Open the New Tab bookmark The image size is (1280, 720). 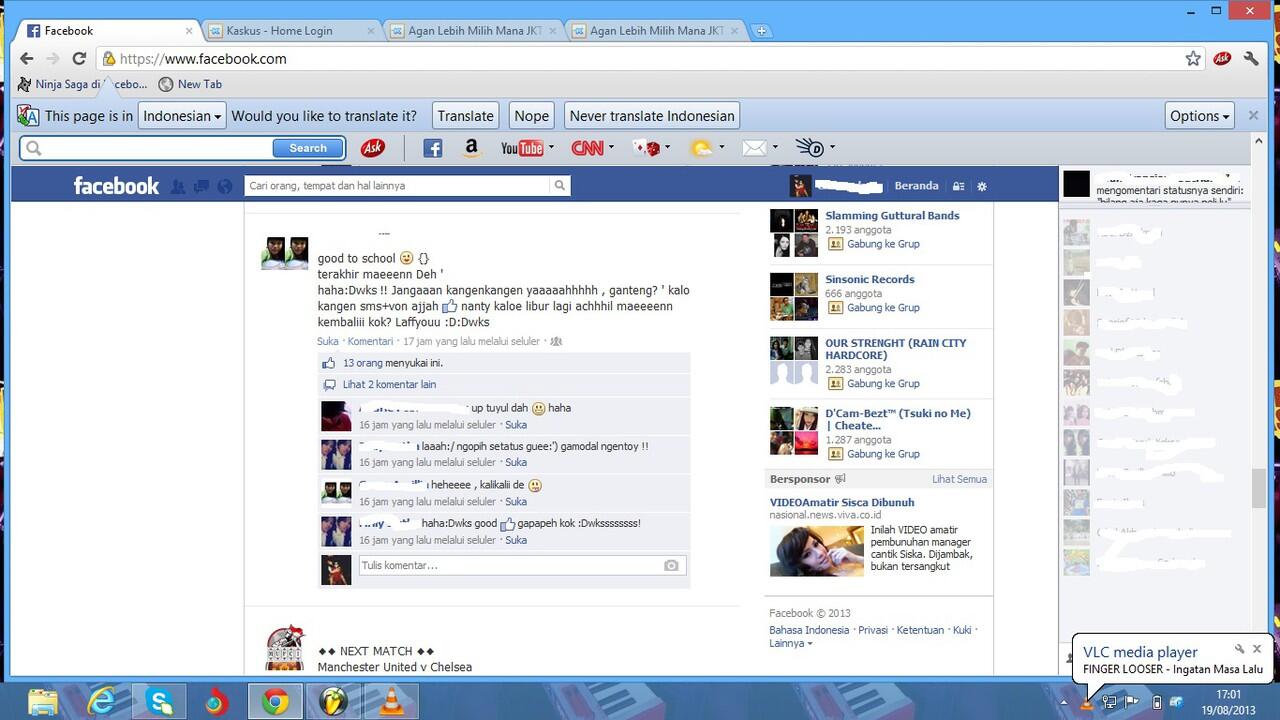click(190, 84)
